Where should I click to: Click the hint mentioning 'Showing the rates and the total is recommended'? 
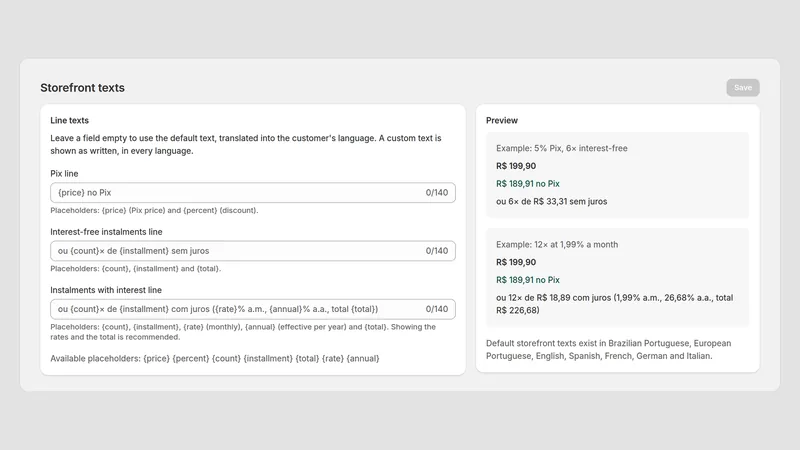(243, 332)
